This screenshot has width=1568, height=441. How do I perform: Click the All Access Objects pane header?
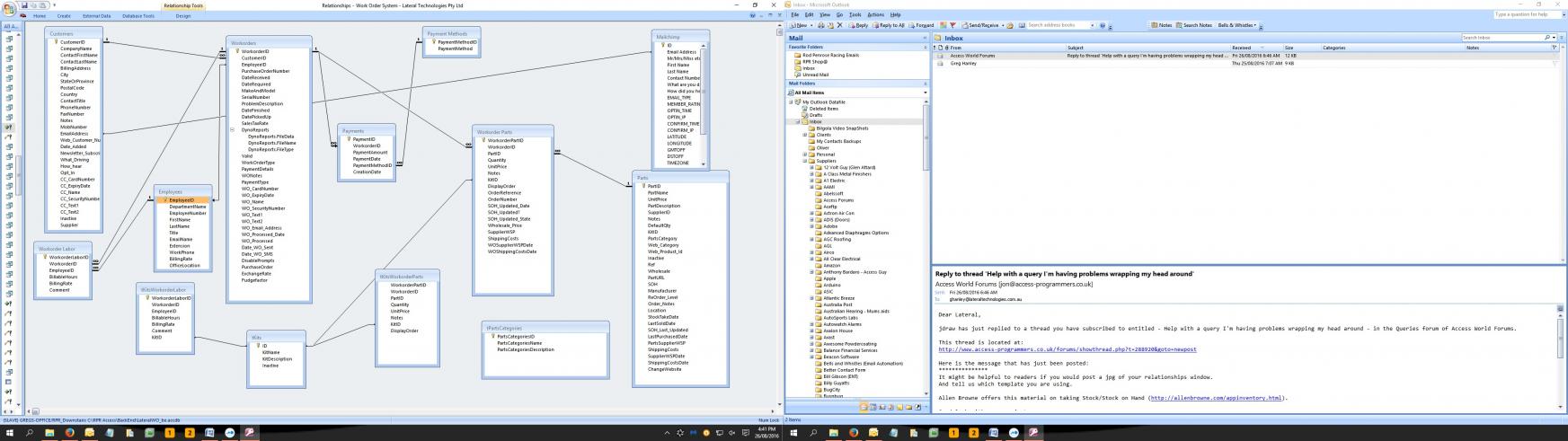click(x=9, y=26)
